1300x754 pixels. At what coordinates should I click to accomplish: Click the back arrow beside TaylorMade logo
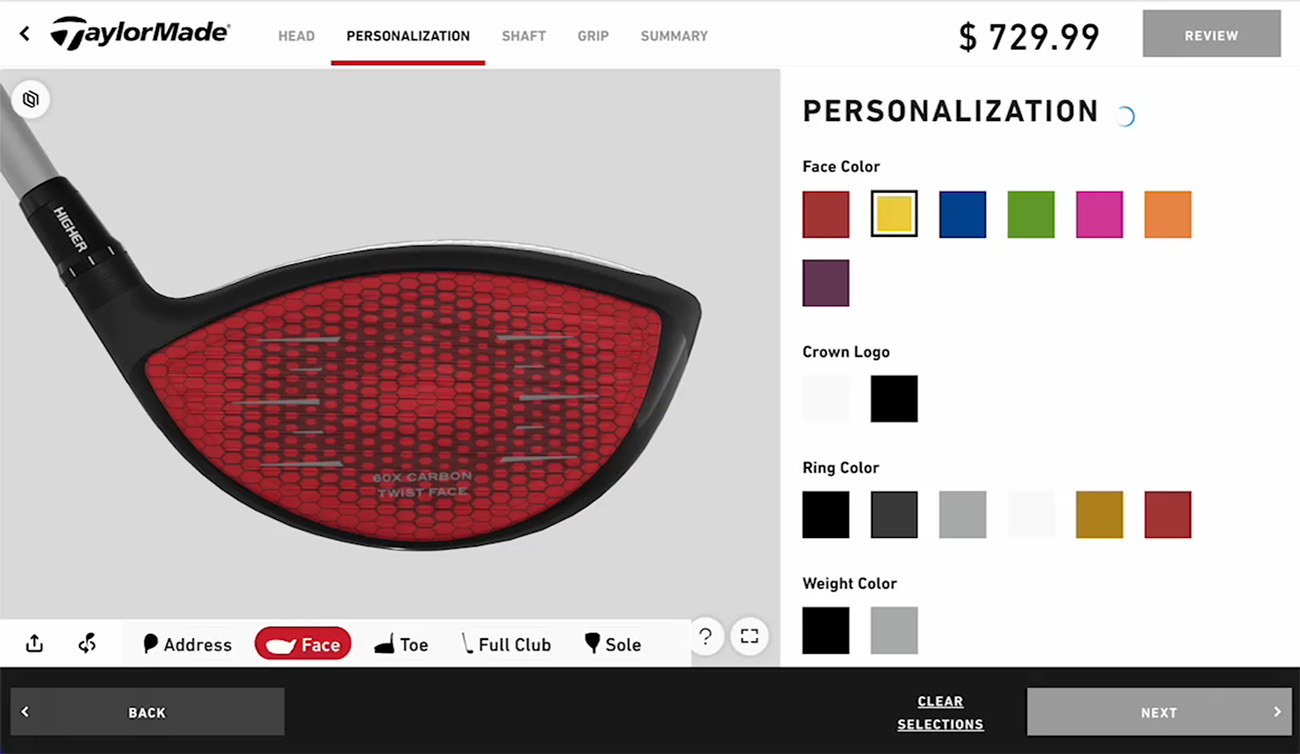pyautogui.click(x=25, y=34)
